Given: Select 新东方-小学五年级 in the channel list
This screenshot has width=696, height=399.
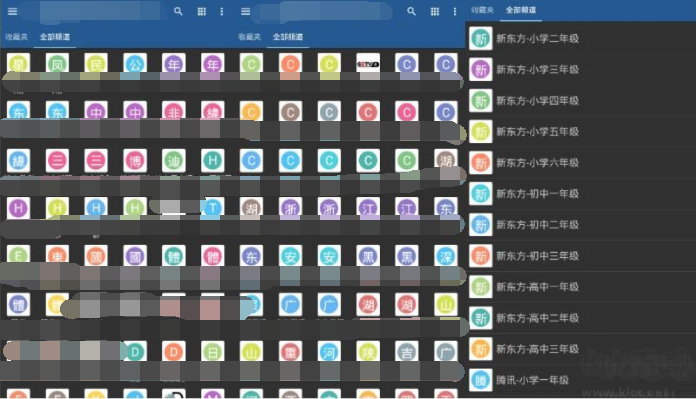Looking at the screenshot, I should (x=581, y=131).
